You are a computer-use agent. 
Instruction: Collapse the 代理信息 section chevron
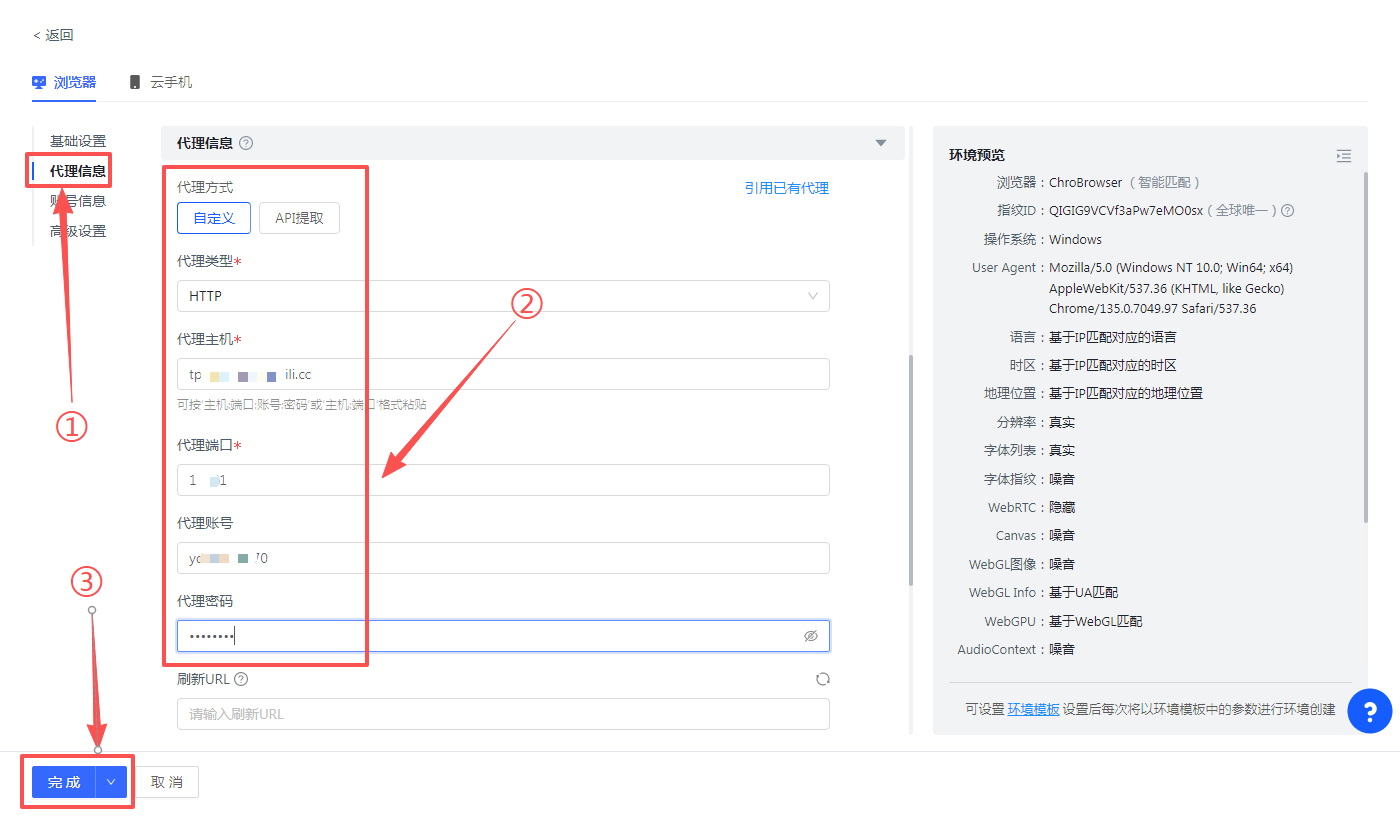tap(881, 143)
